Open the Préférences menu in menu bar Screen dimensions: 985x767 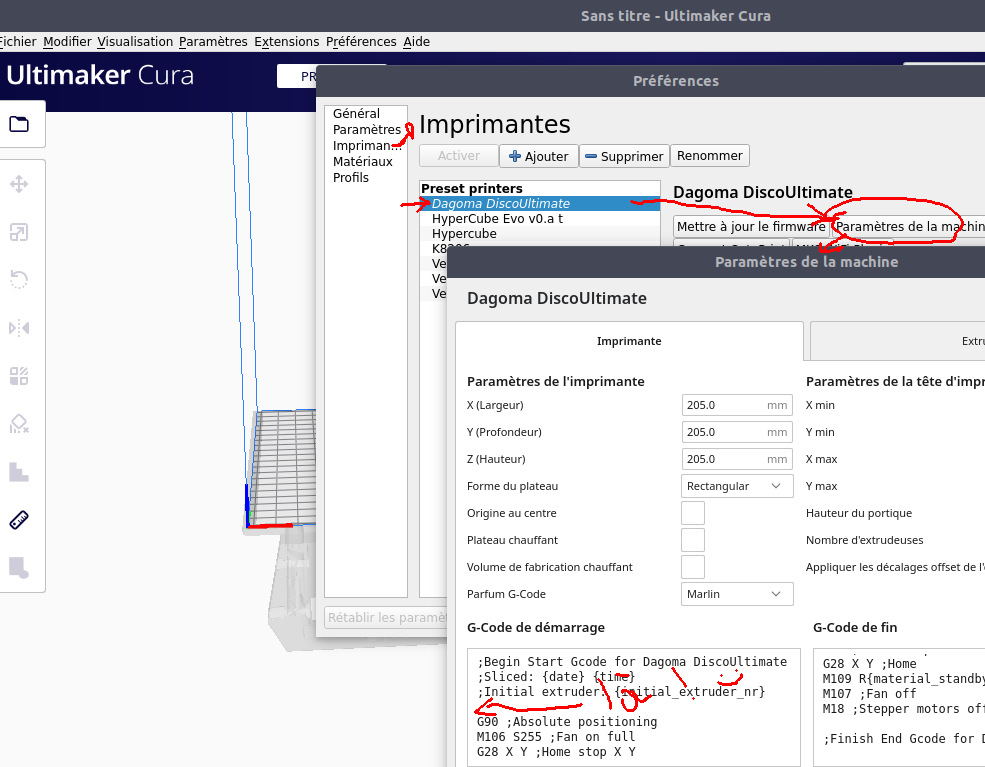click(361, 41)
